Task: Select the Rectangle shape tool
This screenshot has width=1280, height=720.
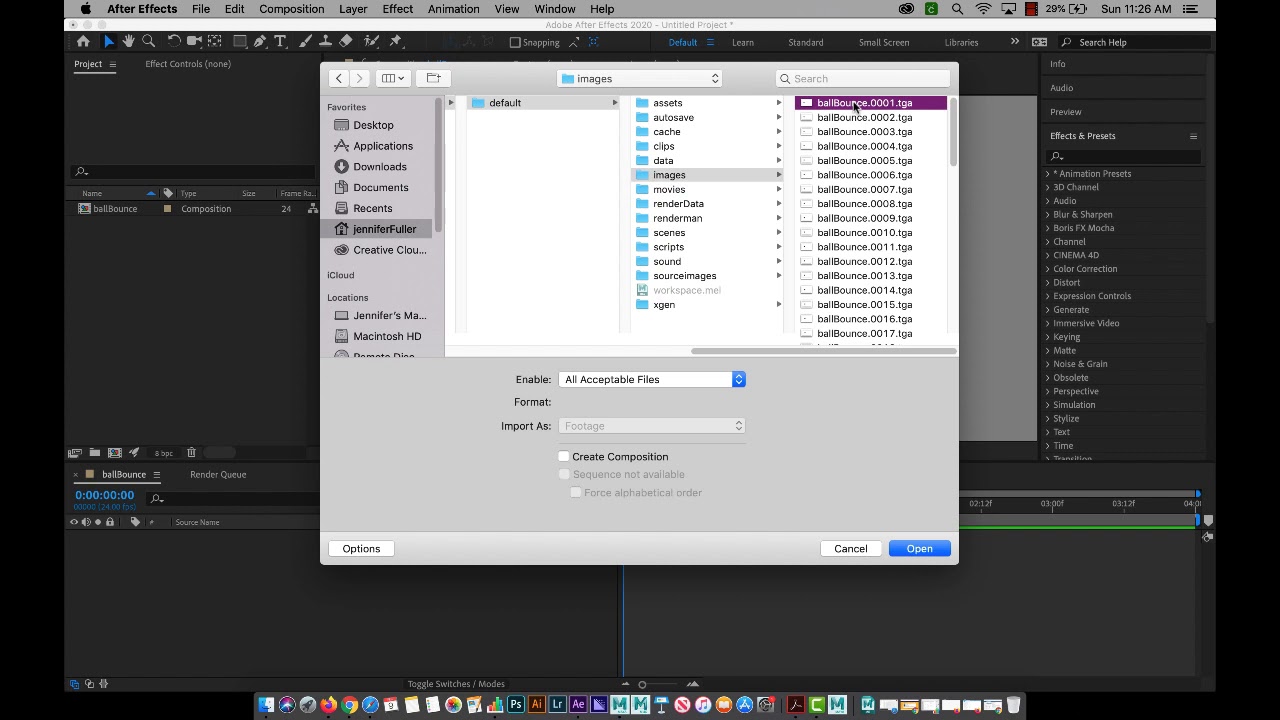Action: (x=240, y=42)
